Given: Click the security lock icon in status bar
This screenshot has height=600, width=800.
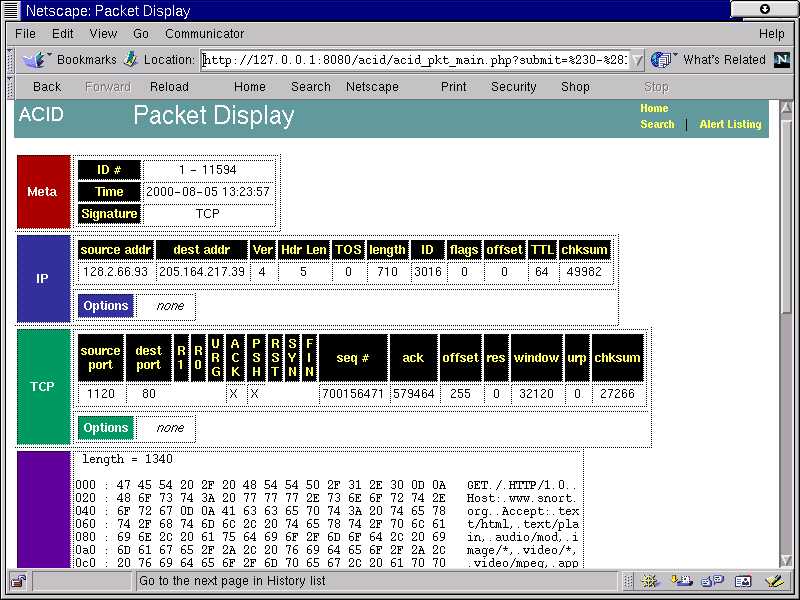Looking at the screenshot, I should [17, 581].
